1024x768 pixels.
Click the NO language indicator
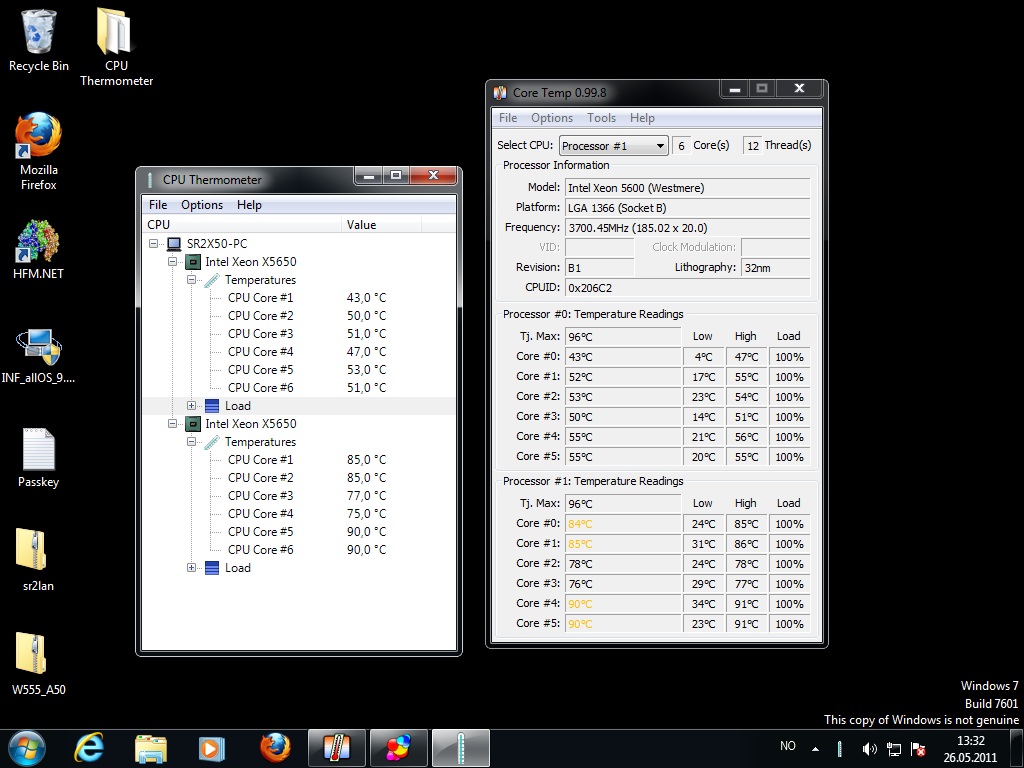pyautogui.click(x=788, y=746)
